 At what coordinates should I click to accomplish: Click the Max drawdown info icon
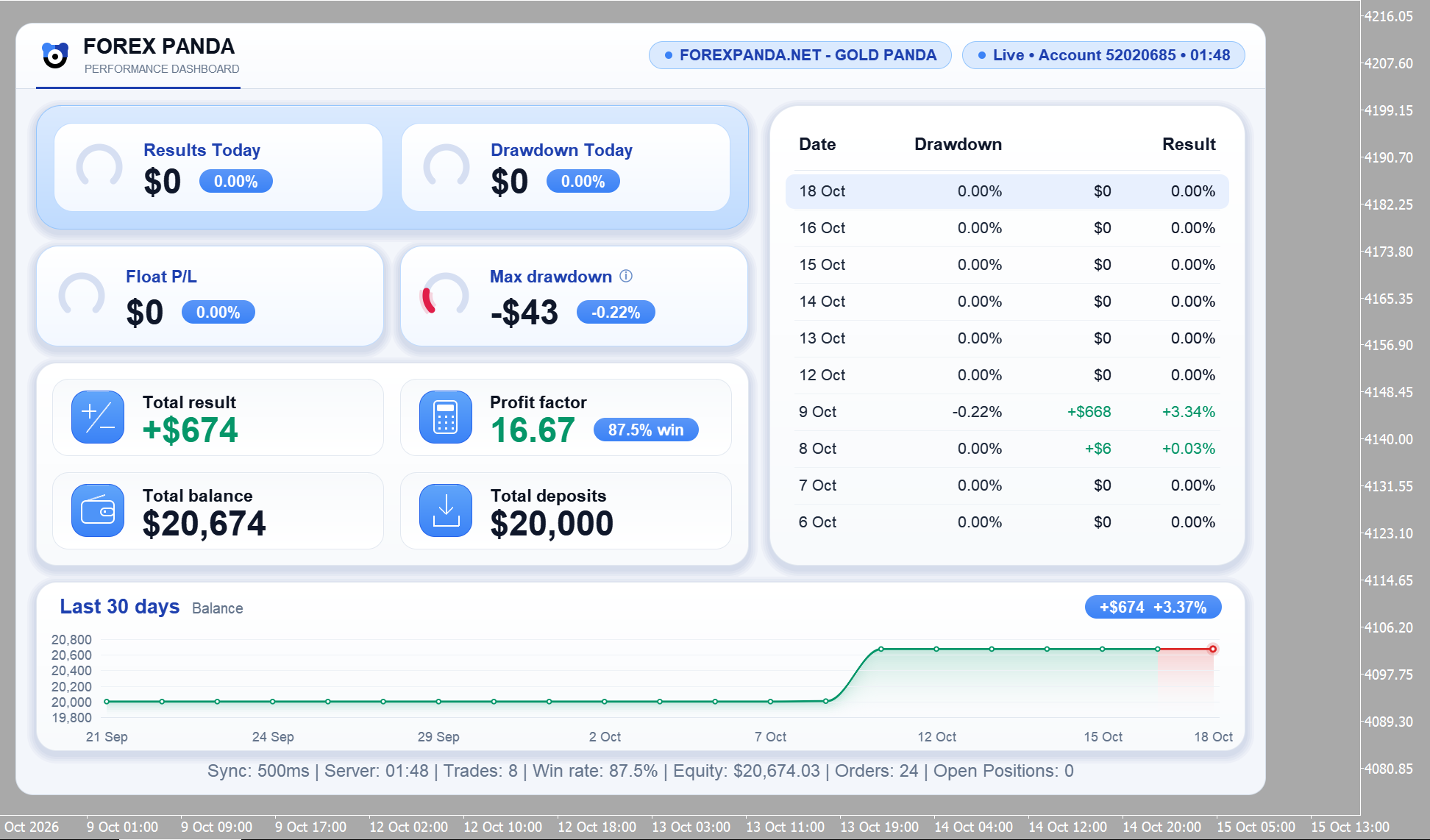click(x=626, y=276)
